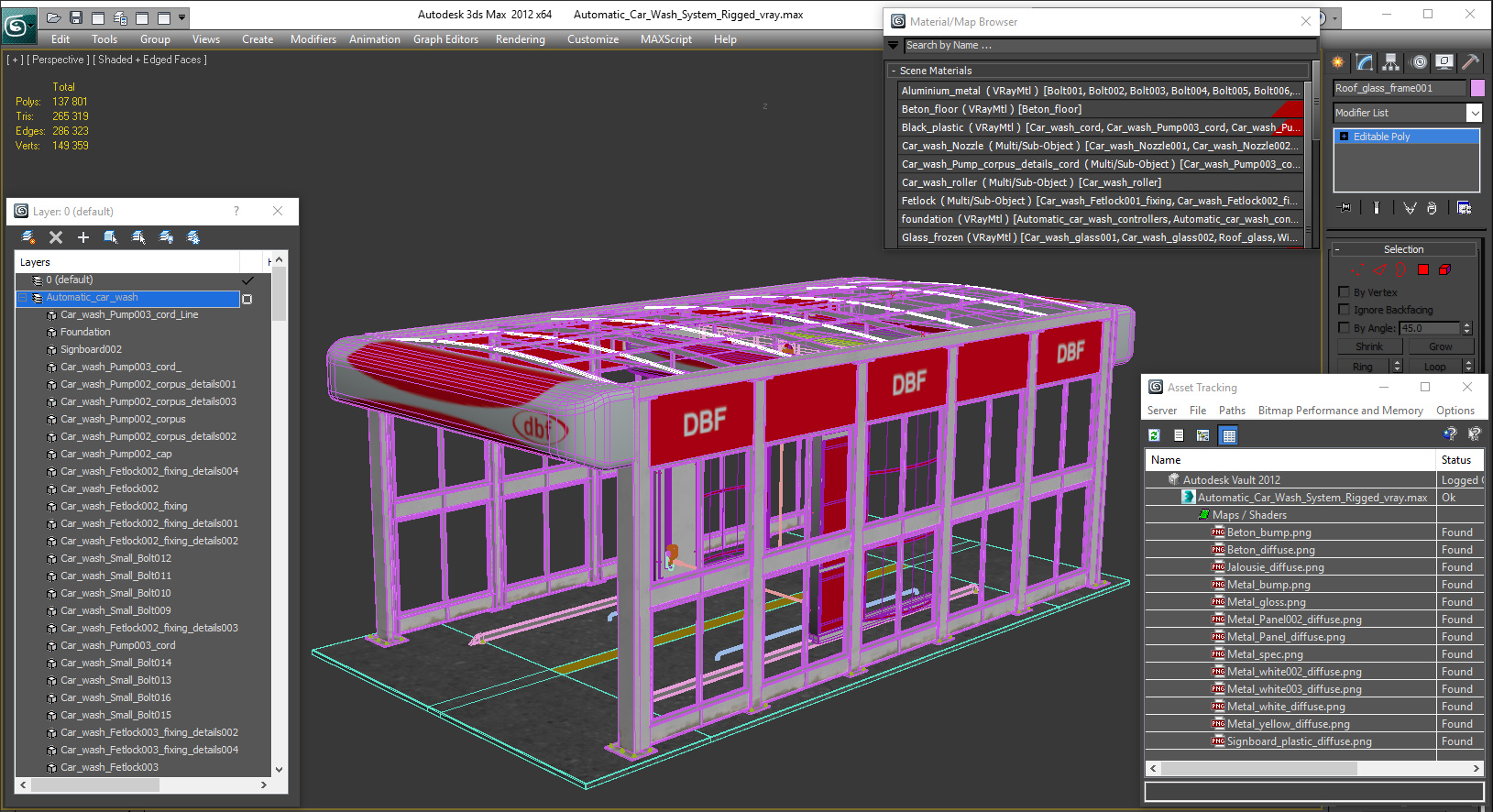Click the Search by Name field
1493x812 pixels.
[x=1110, y=45]
